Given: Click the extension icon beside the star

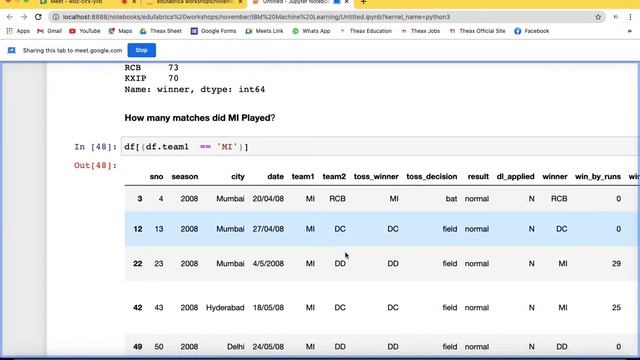Looking at the screenshot, I should 616,17.
